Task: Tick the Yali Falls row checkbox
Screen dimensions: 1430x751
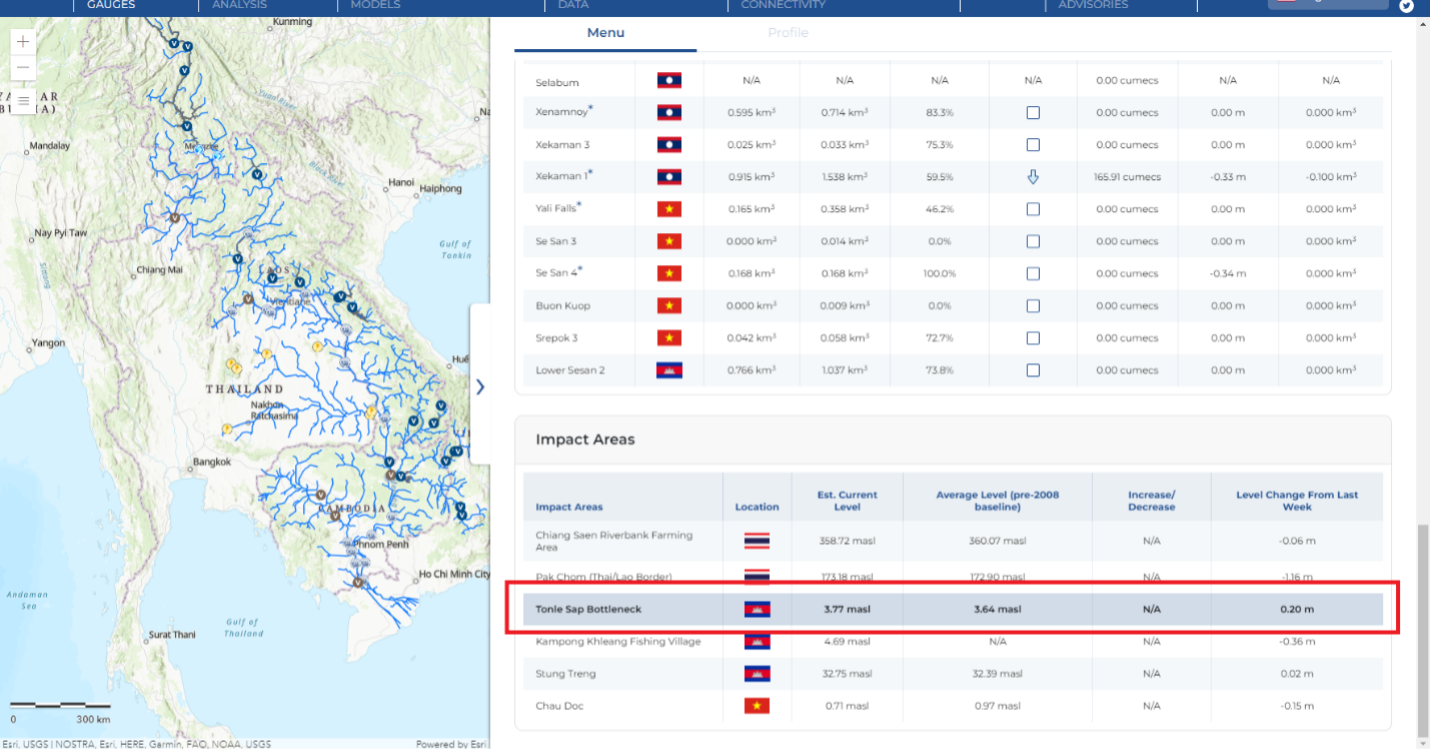Action: tap(1033, 209)
